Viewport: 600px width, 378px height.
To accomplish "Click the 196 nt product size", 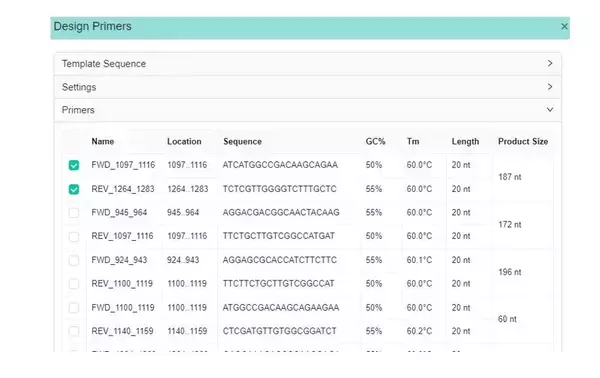I will 510,272.
